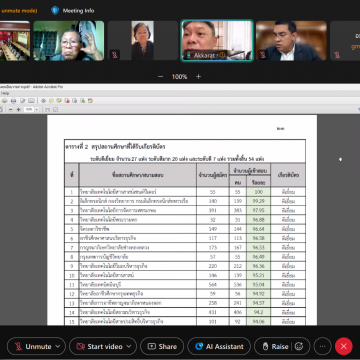This screenshot has width=360, height=360.
Task: Unmute the microphone
Action: 33,346
